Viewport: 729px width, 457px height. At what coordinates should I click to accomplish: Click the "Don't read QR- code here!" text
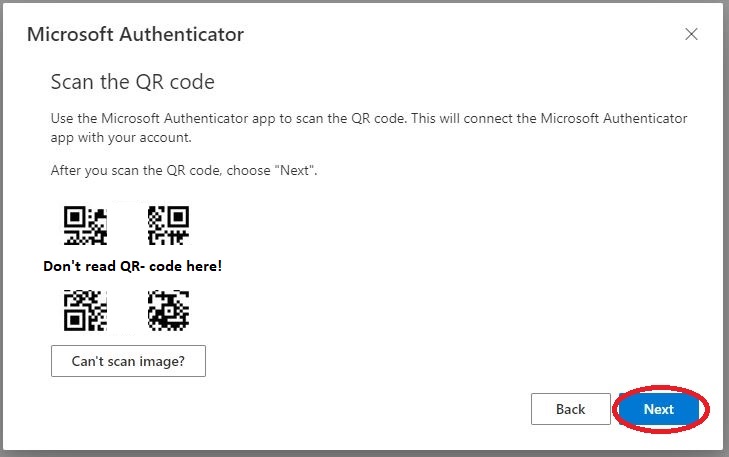133,266
